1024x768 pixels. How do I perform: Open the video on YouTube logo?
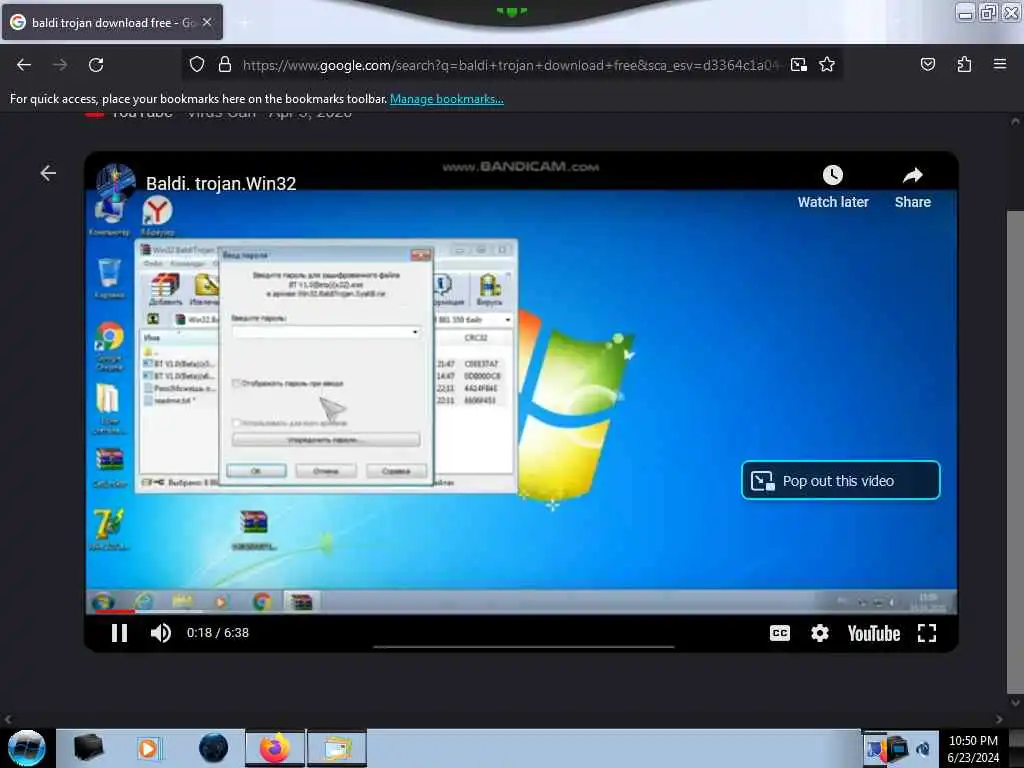pyautogui.click(x=874, y=633)
